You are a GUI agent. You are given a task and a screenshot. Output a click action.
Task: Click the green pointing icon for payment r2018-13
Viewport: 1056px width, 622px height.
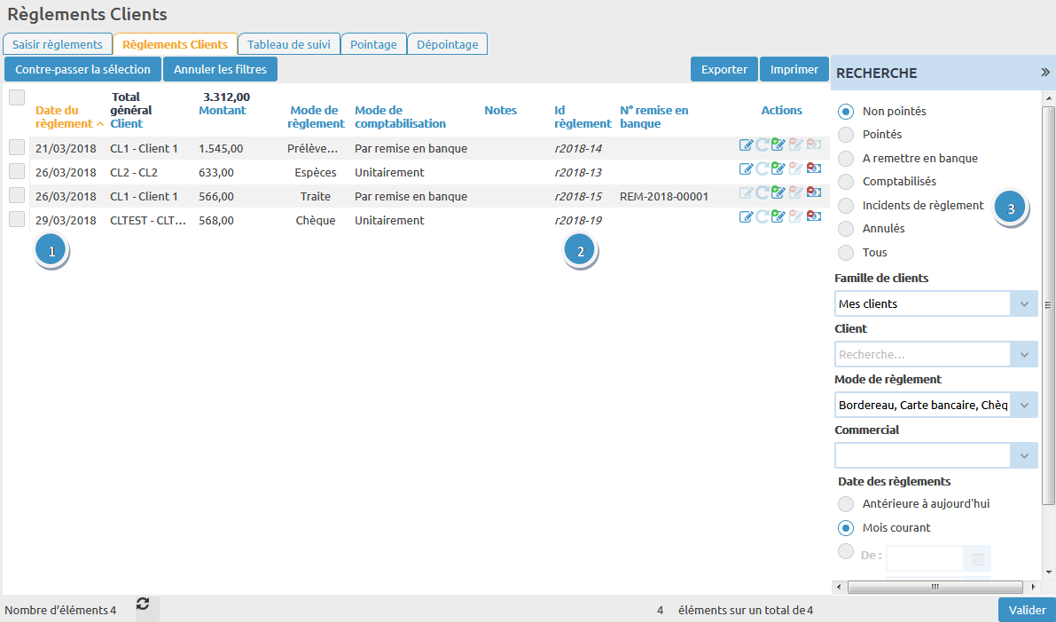[x=778, y=170]
